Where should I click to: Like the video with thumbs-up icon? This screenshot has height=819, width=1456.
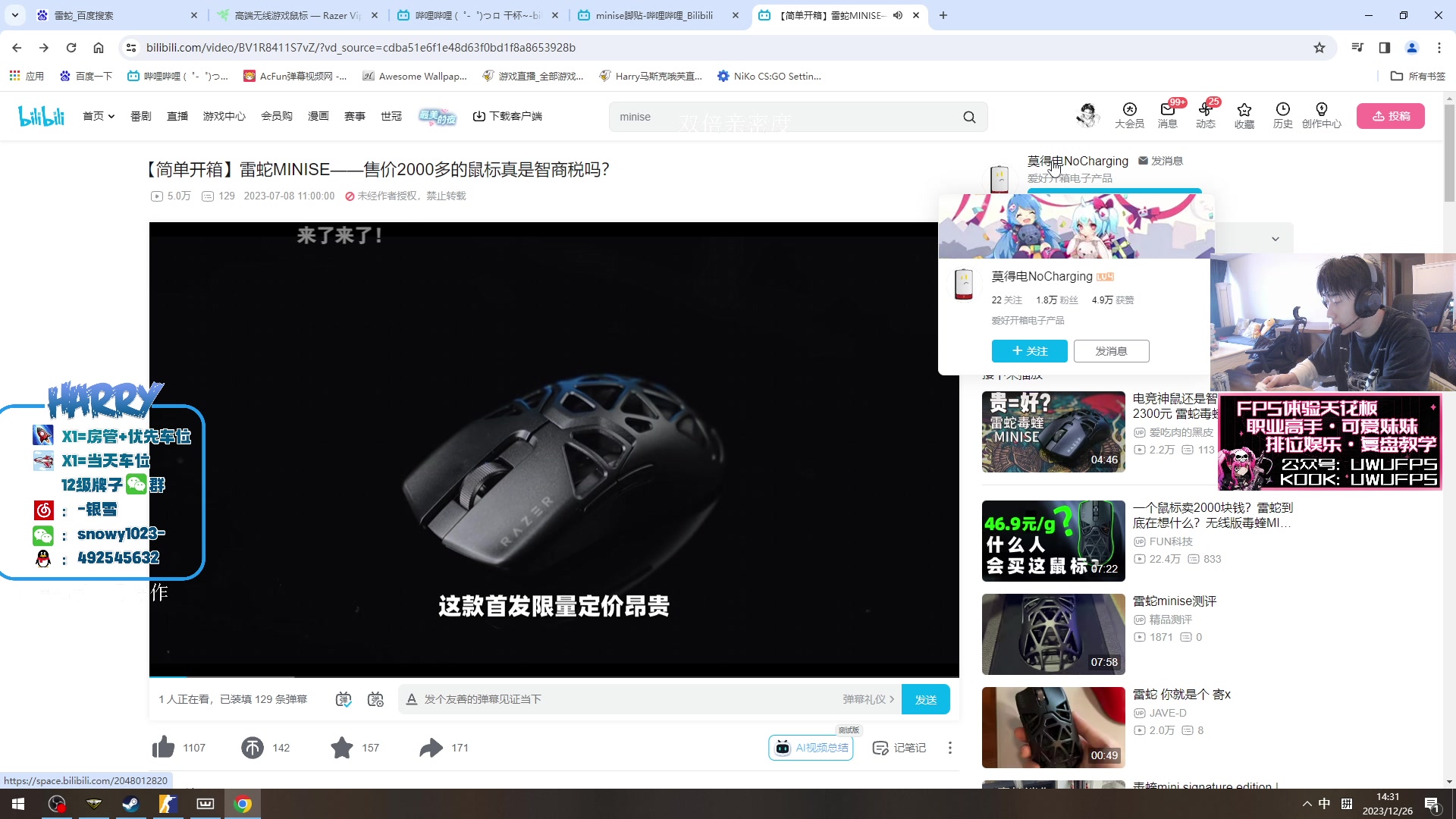click(x=163, y=748)
